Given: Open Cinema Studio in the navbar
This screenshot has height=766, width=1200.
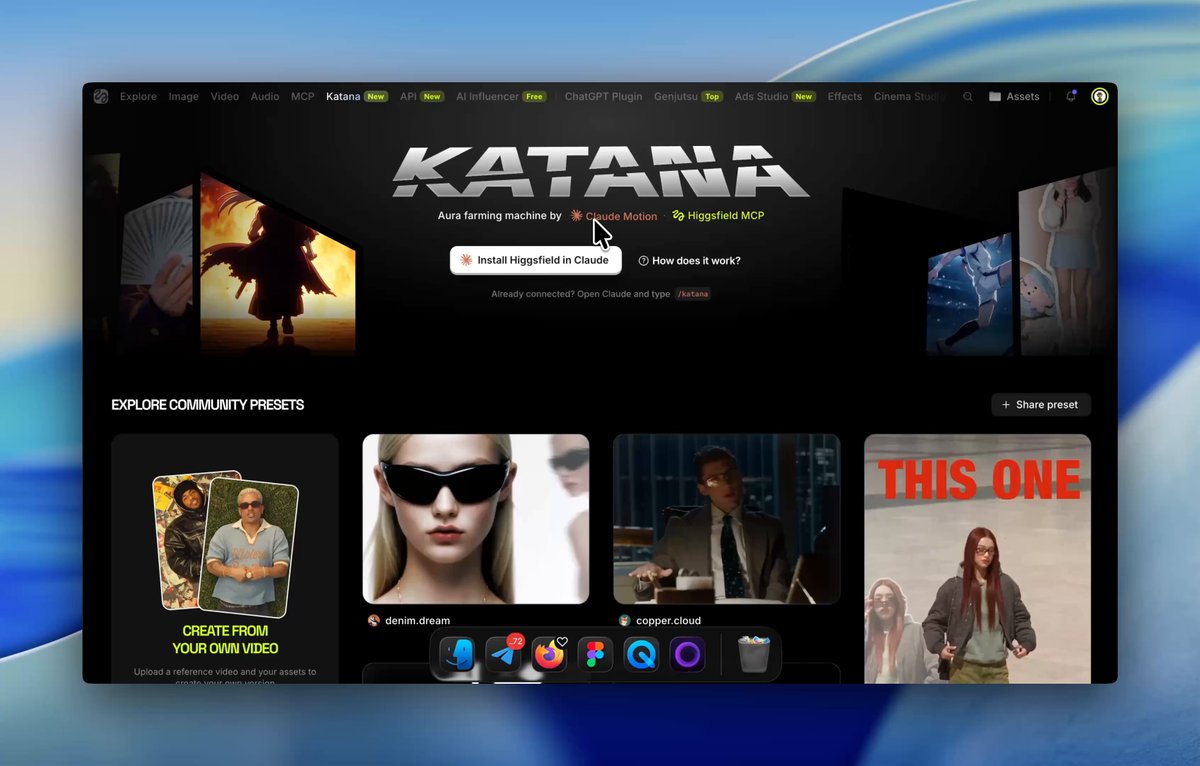Looking at the screenshot, I should (x=909, y=97).
